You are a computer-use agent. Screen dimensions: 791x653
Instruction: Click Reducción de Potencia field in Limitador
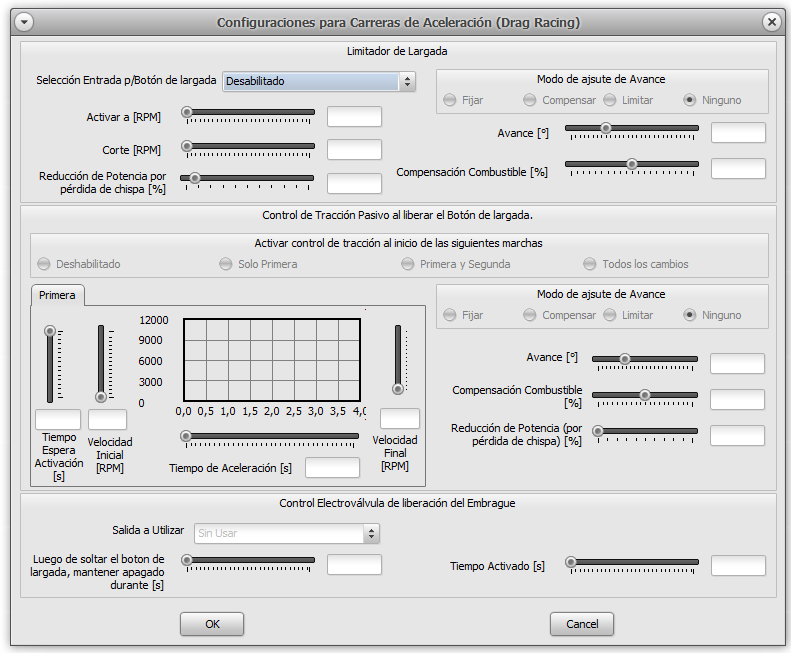tap(354, 183)
